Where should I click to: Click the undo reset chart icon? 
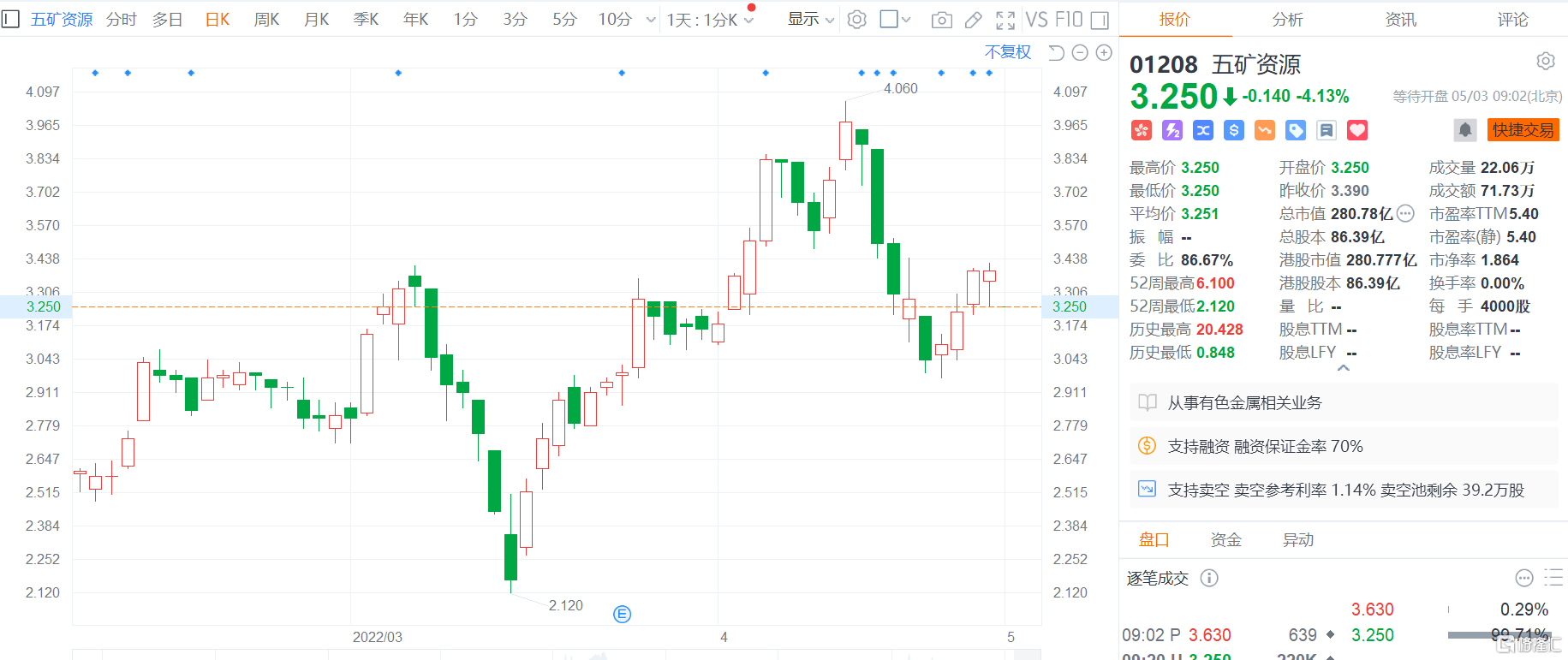1056,53
